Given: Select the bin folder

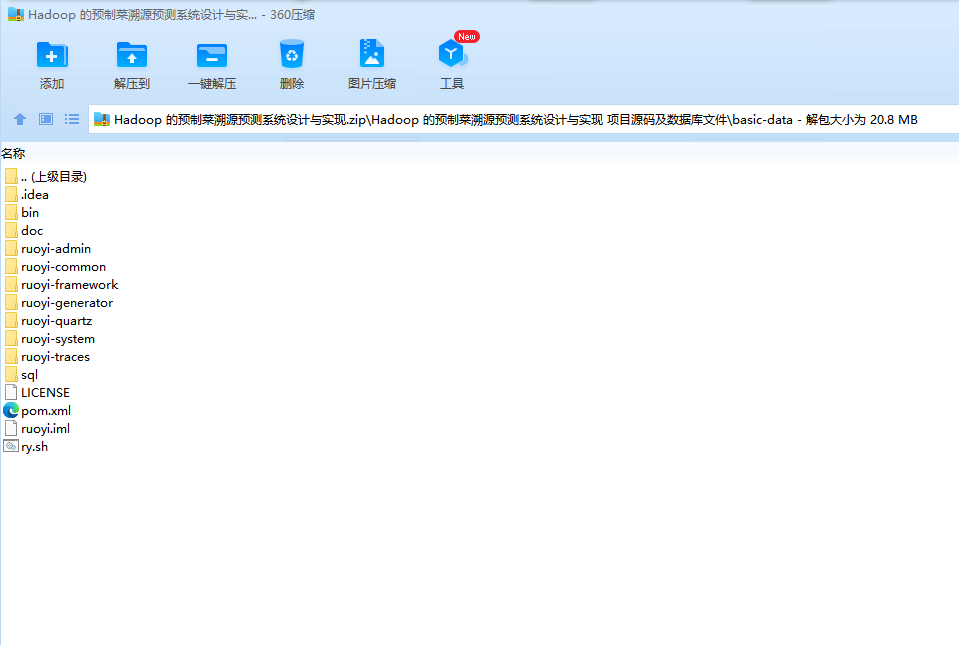Looking at the screenshot, I should pos(22,213).
